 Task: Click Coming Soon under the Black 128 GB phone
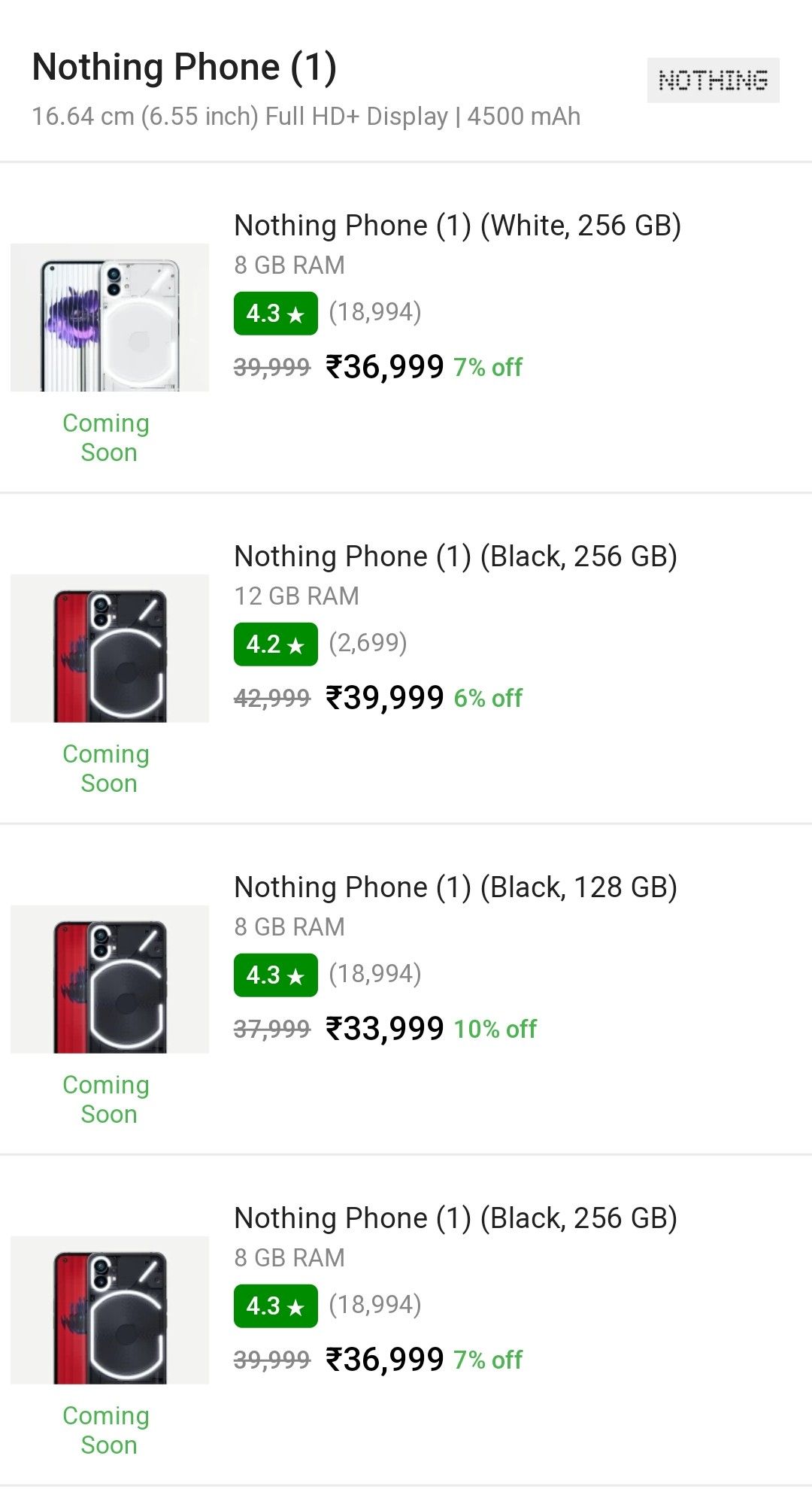(106, 1099)
